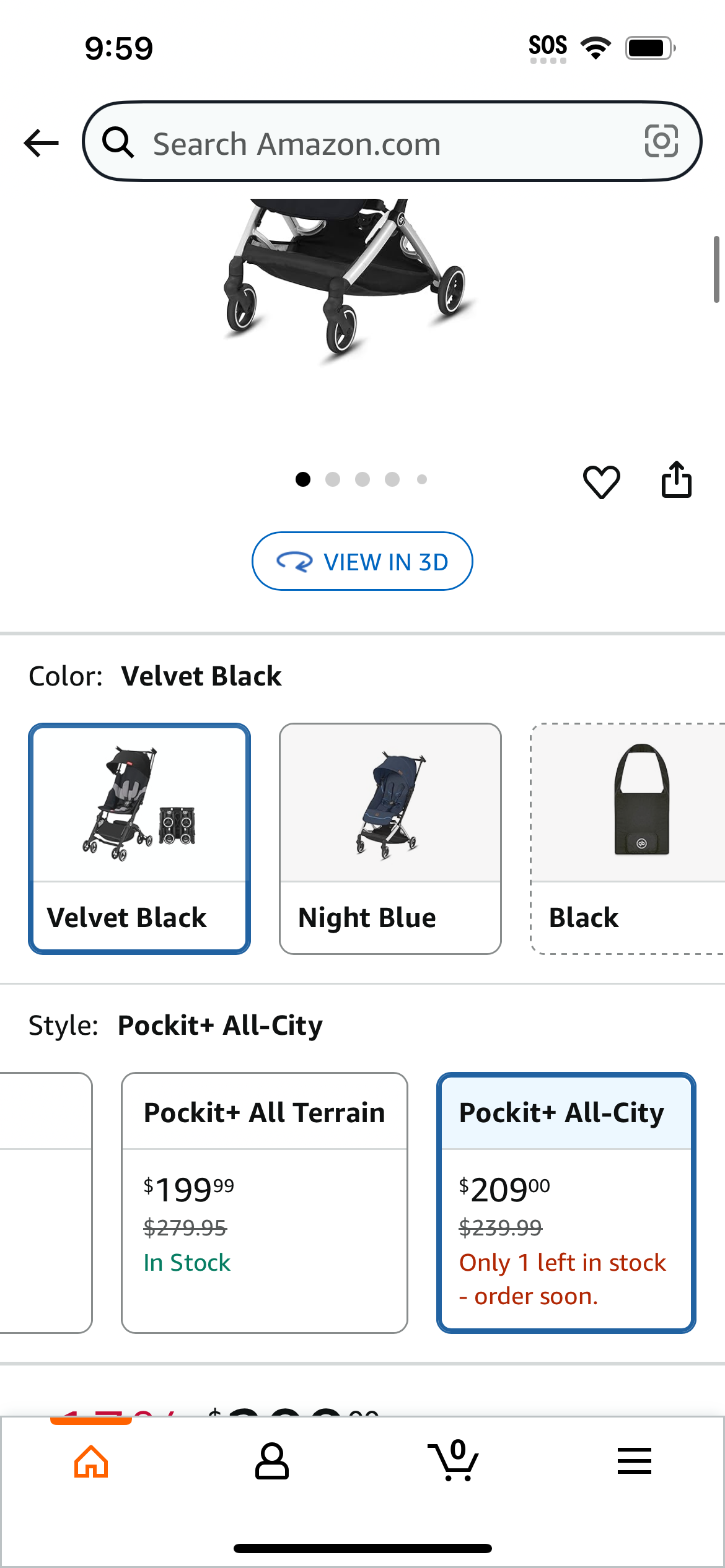Open the account profile icon
725x1568 pixels.
(272, 1461)
